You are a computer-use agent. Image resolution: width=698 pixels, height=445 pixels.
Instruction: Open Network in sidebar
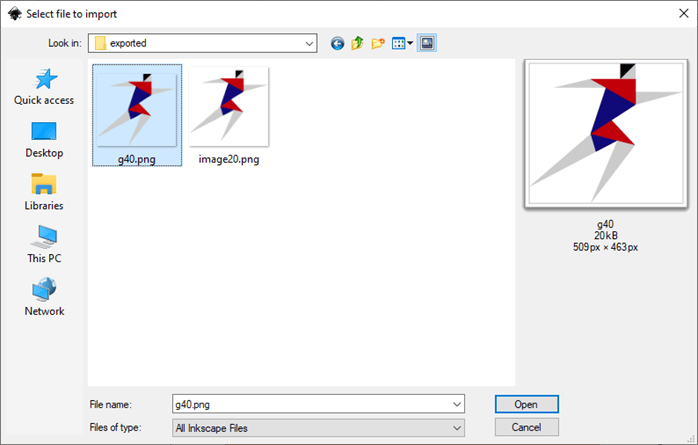click(44, 297)
